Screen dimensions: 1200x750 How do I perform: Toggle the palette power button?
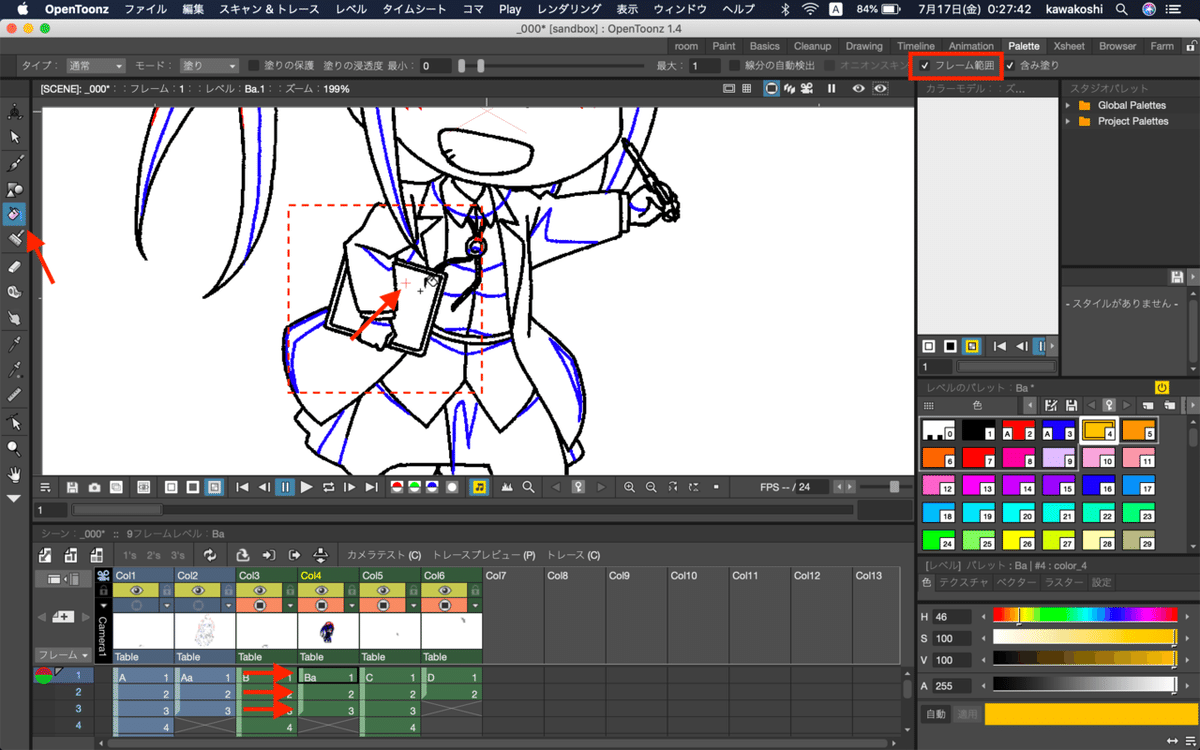click(1162, 387)
